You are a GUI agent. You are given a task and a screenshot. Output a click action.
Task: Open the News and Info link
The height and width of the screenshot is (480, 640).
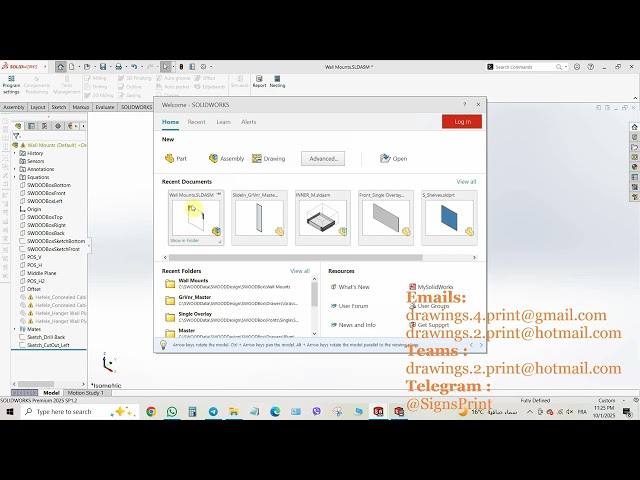[x=353, y=325]
